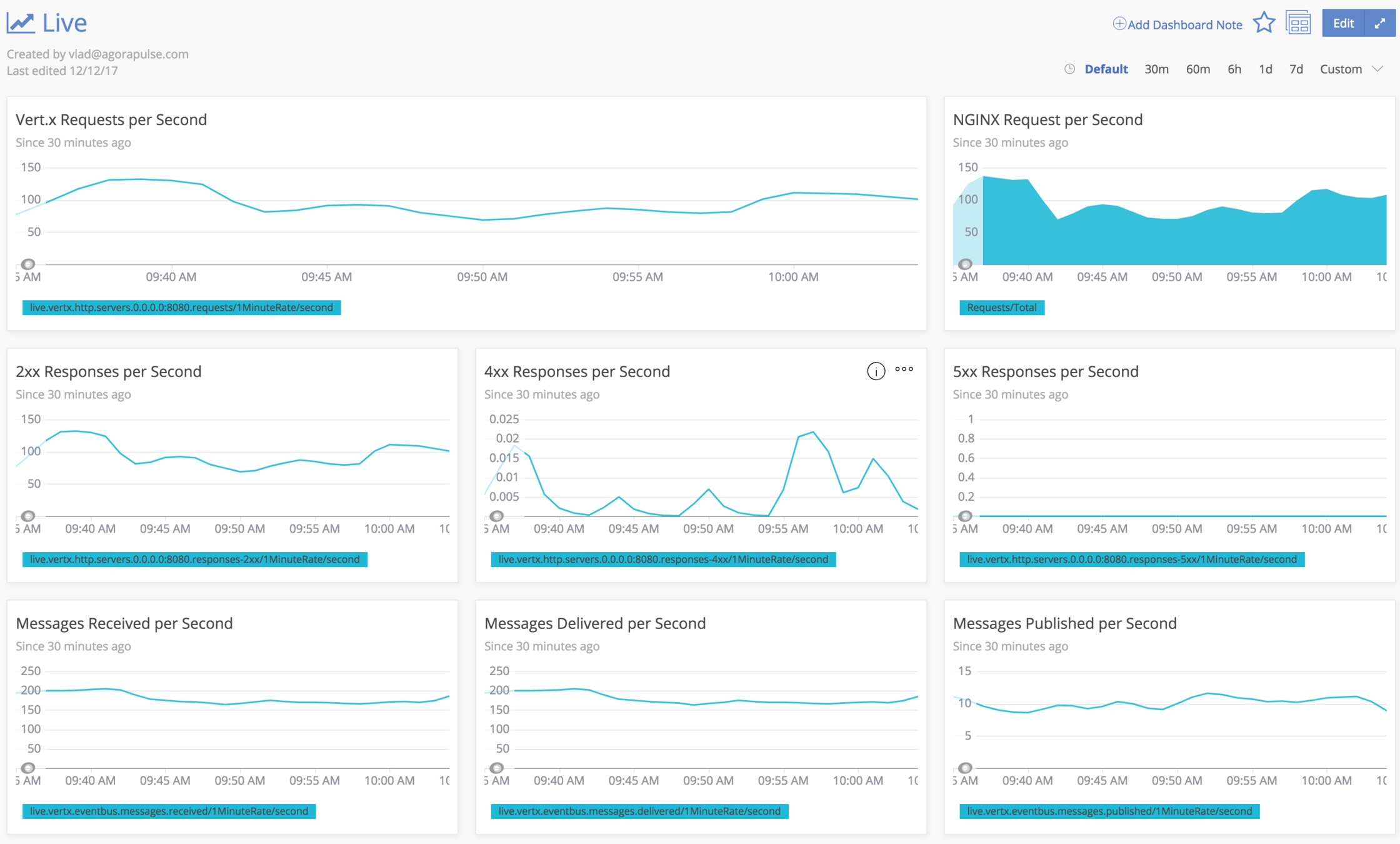The image size is (1400, 844).
Task: Toggle the responses-5xx legend series
Action: coord(1131,560)
